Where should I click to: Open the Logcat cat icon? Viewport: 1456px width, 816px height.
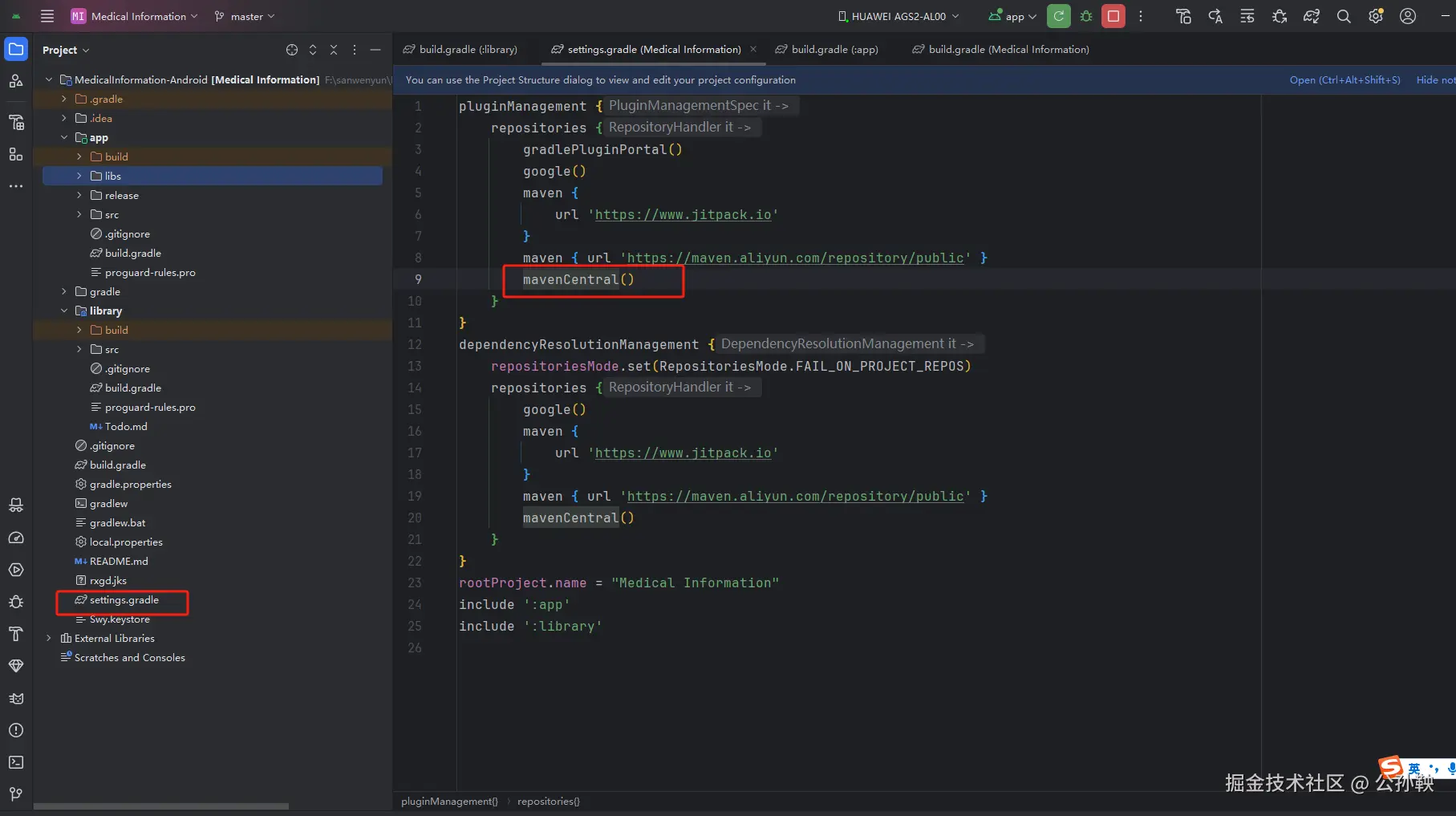click(x=16, y=698)
